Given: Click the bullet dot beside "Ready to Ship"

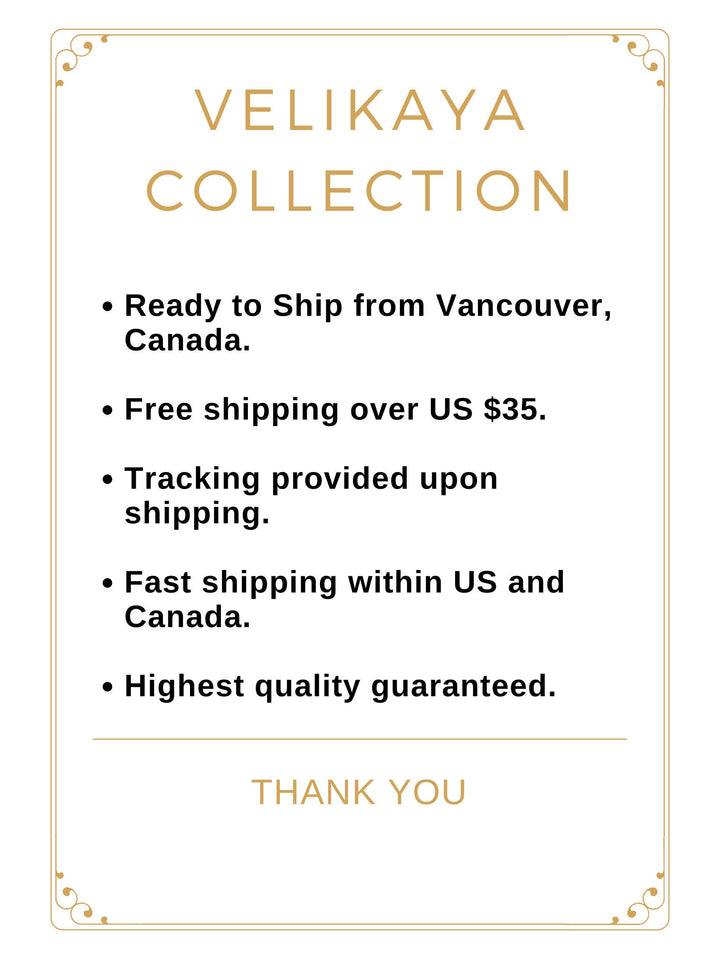Looking at the screenshot, I should [109, 308].
